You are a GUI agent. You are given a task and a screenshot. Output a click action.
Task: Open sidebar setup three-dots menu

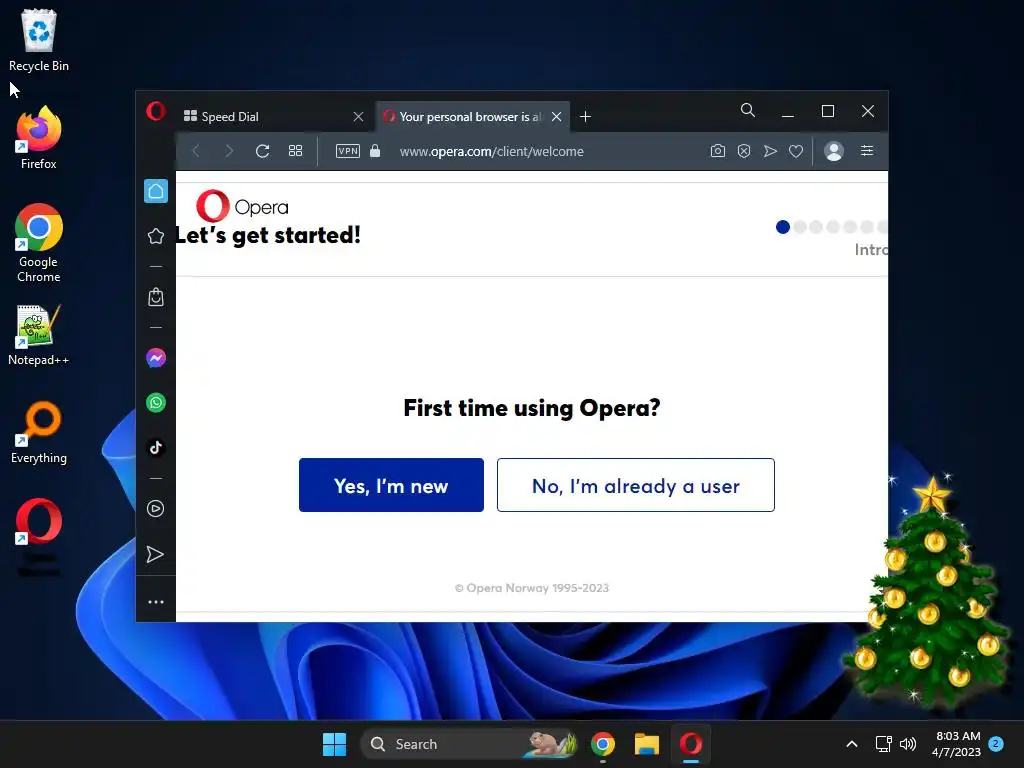pyautogui.click(x=155, y=602)
